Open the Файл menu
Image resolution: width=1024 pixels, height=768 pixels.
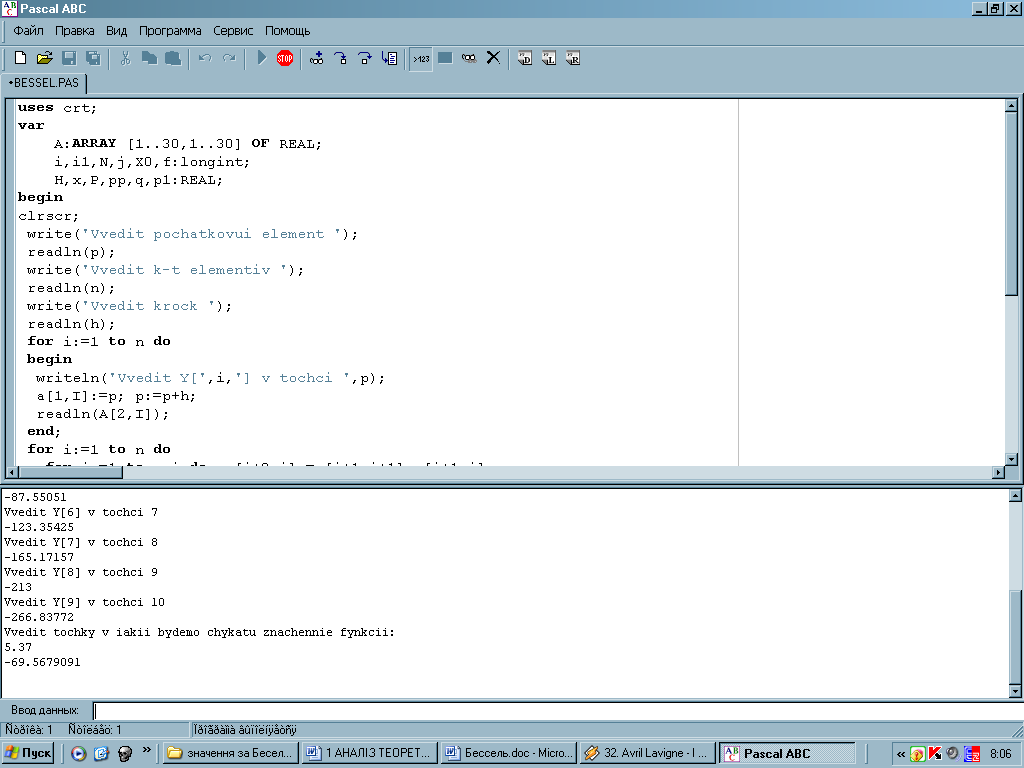28,31
